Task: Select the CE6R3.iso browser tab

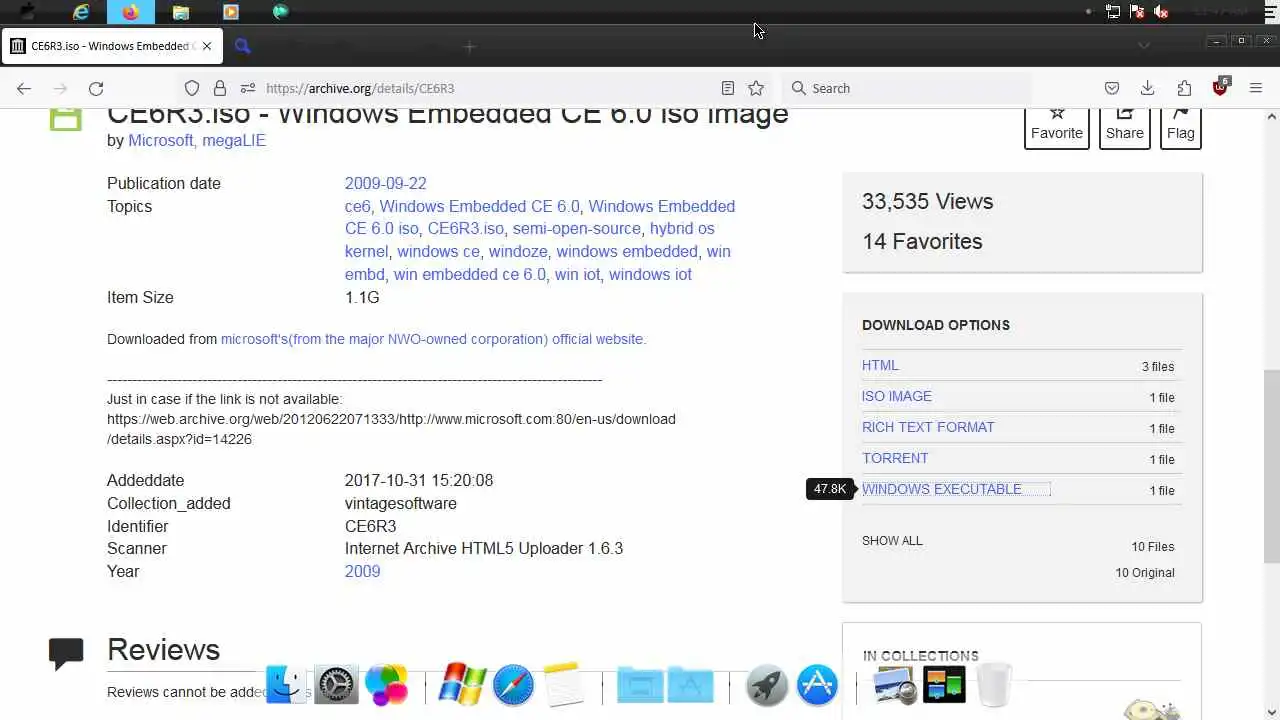Action: 112,46
